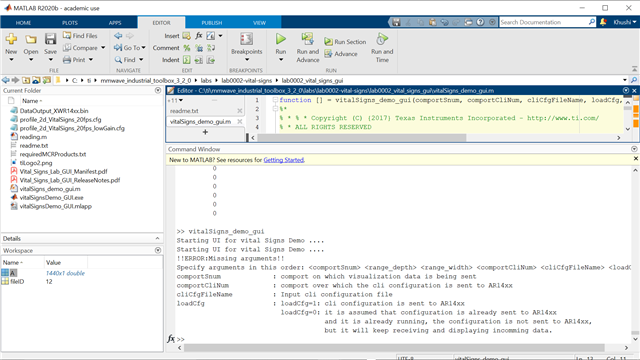Open the Khushi user account dropdown
640x360 pixels.
(x=624, y=22)
